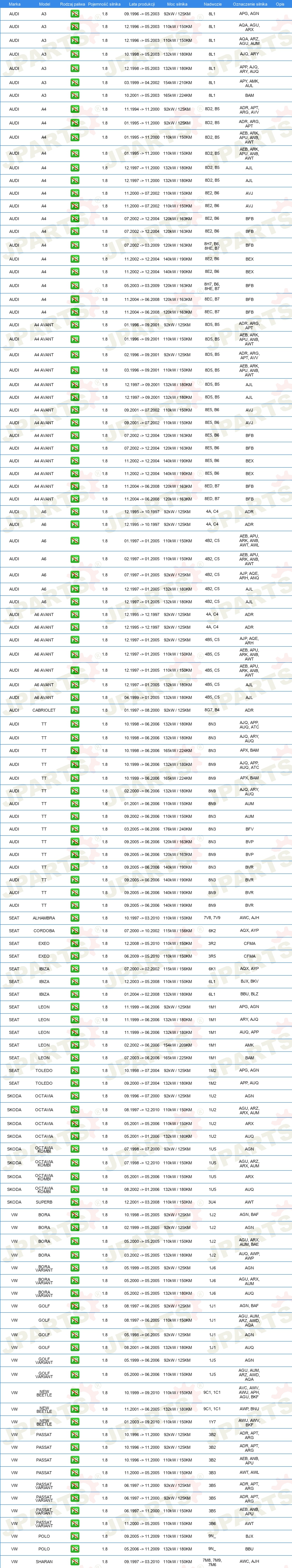Click fuel icon in AUDI TT BFV row

click(x=74, y=829)
